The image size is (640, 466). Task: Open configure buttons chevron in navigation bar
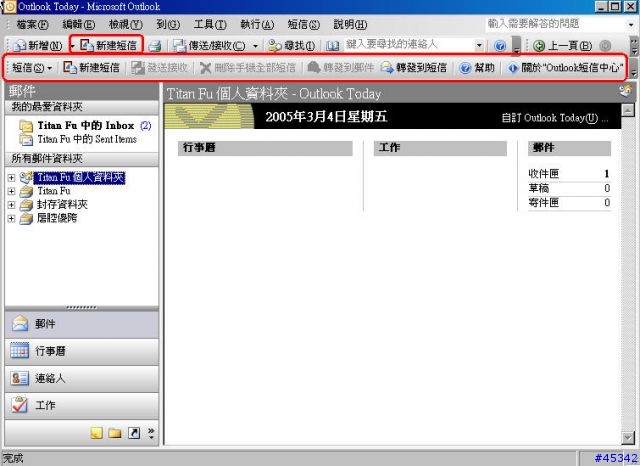click(x=151, y=433)
